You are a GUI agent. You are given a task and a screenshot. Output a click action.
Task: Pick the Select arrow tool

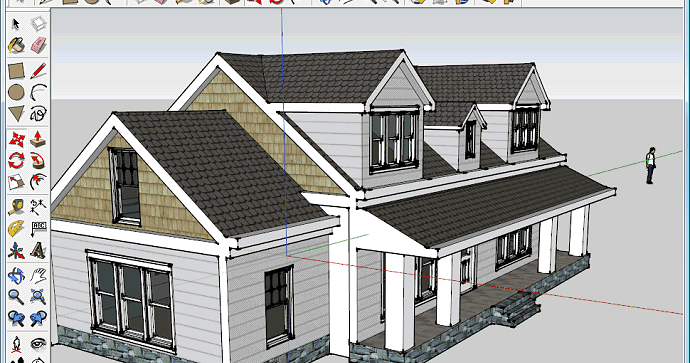(x=16, y=24)
